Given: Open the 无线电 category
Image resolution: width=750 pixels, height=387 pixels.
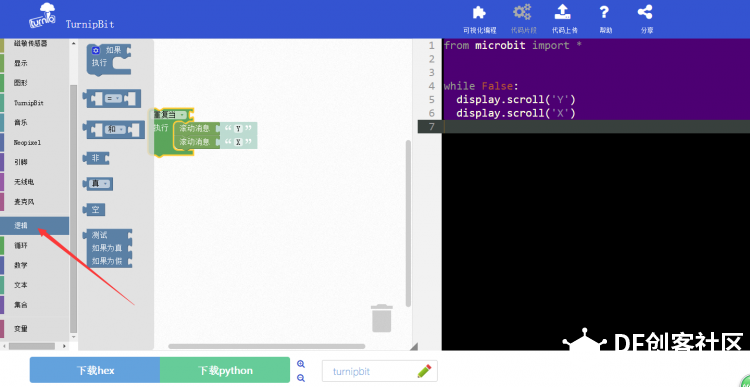Looking at the screenshot, I should [x=24, y=182].
